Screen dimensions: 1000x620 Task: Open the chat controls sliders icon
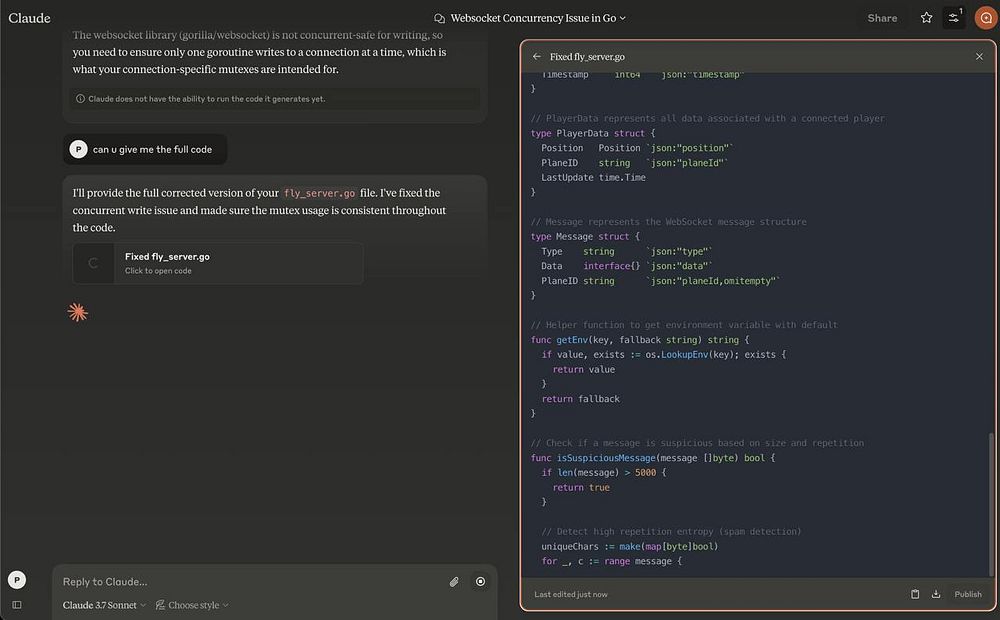coord(954,18)
